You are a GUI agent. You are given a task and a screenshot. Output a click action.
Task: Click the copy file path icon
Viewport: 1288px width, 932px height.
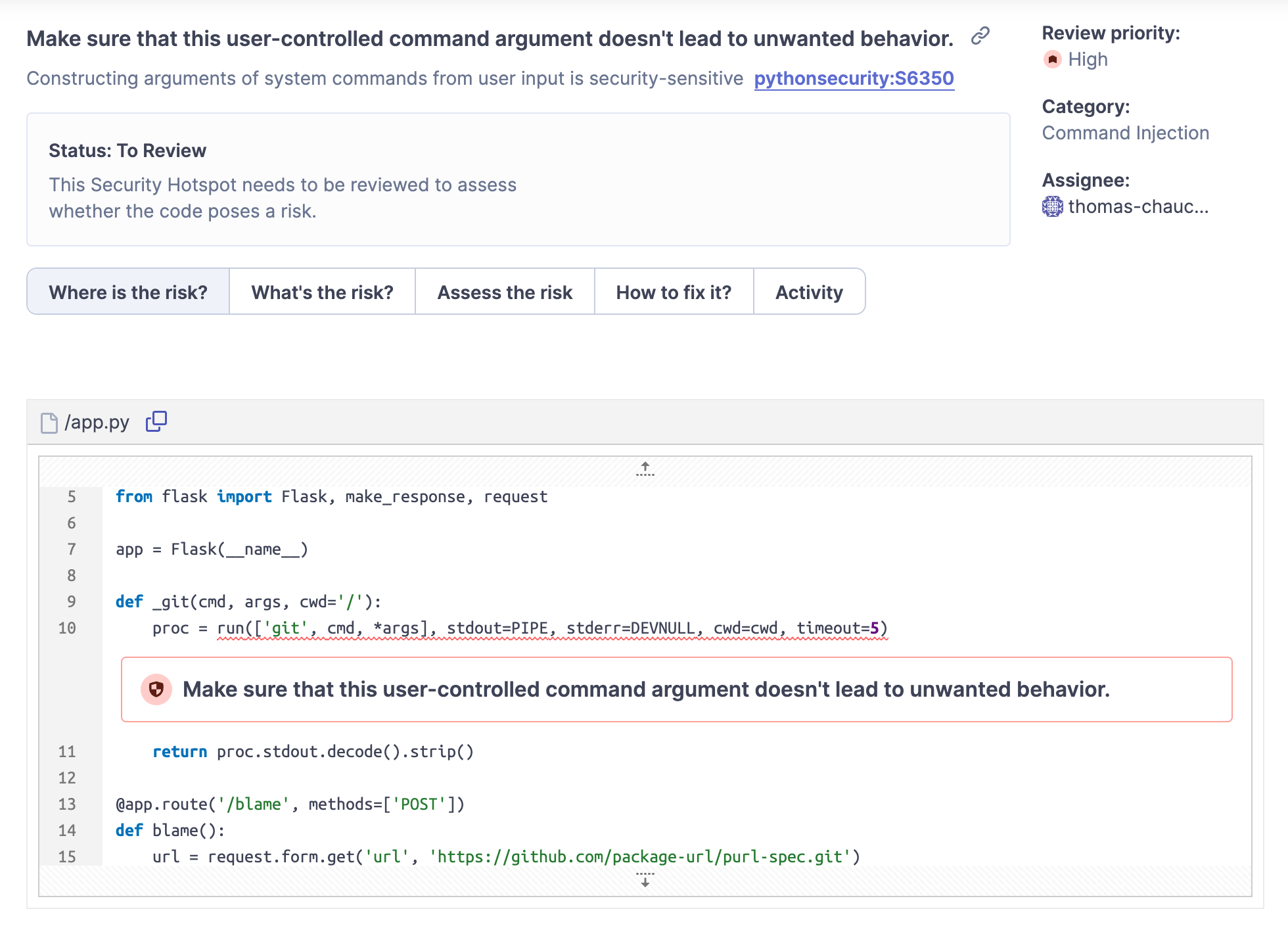tap(156, 421)
